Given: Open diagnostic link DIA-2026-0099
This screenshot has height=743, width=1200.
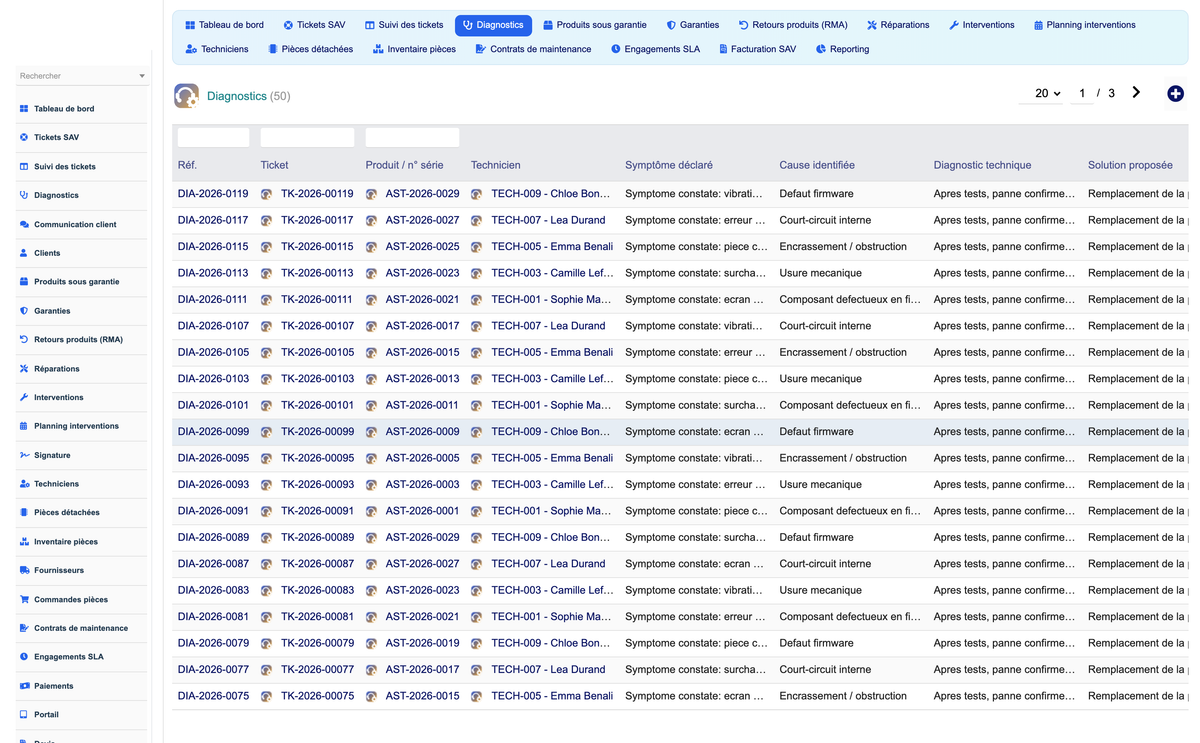Looking at the screenshot, I should (x=213, y=432).
